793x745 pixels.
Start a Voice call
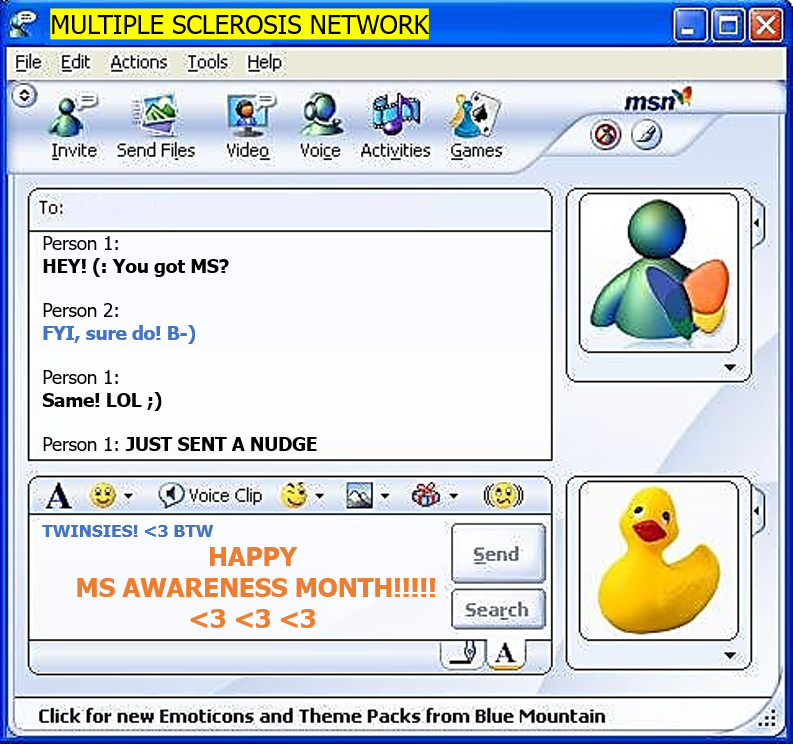[x=320, y=126]
